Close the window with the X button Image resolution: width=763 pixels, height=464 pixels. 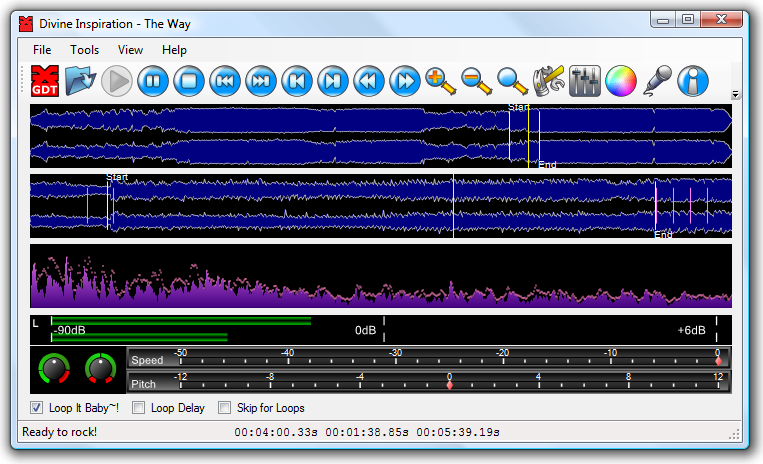722,19
